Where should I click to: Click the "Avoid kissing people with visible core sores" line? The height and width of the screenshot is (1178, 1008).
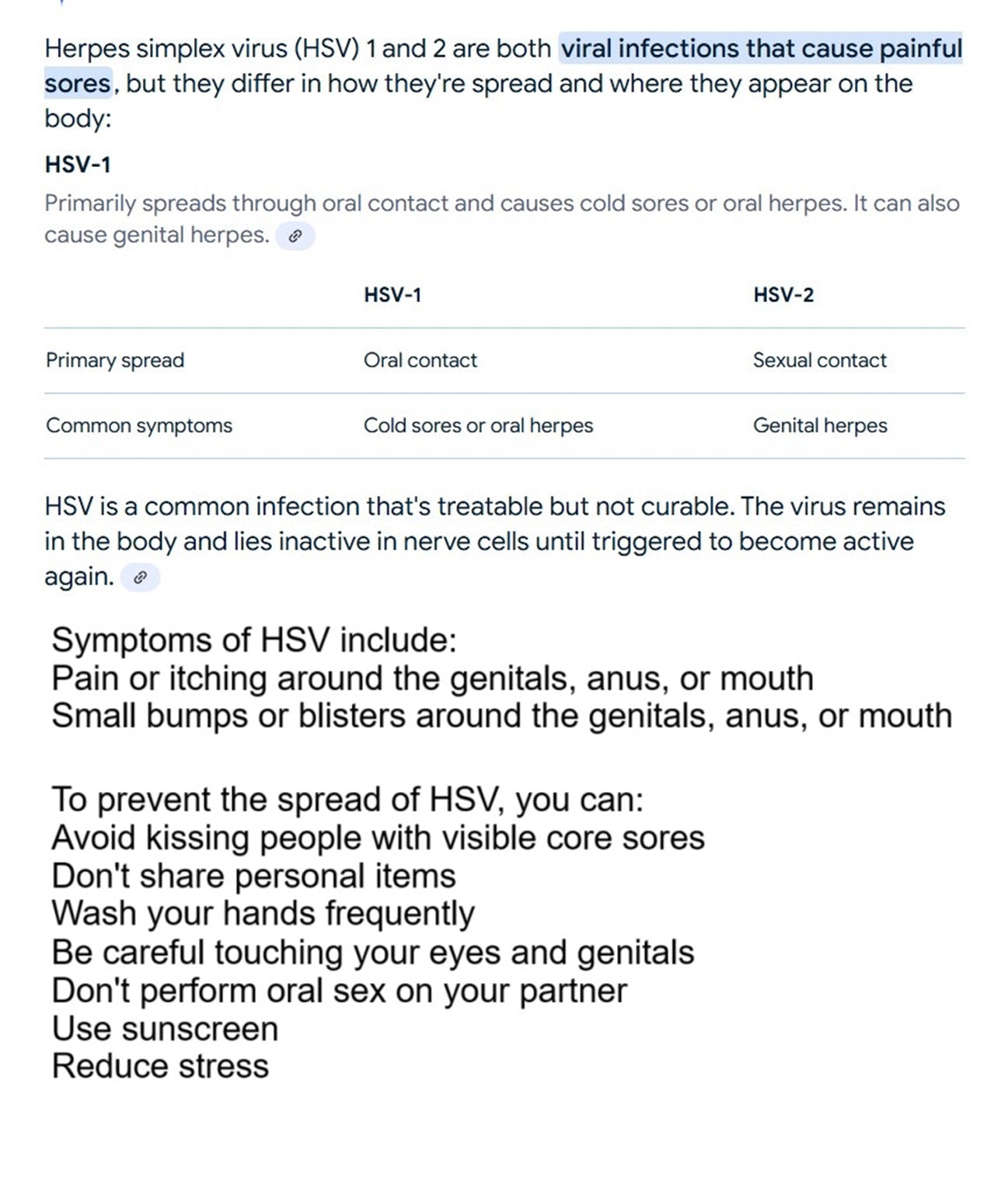[378, 838]
